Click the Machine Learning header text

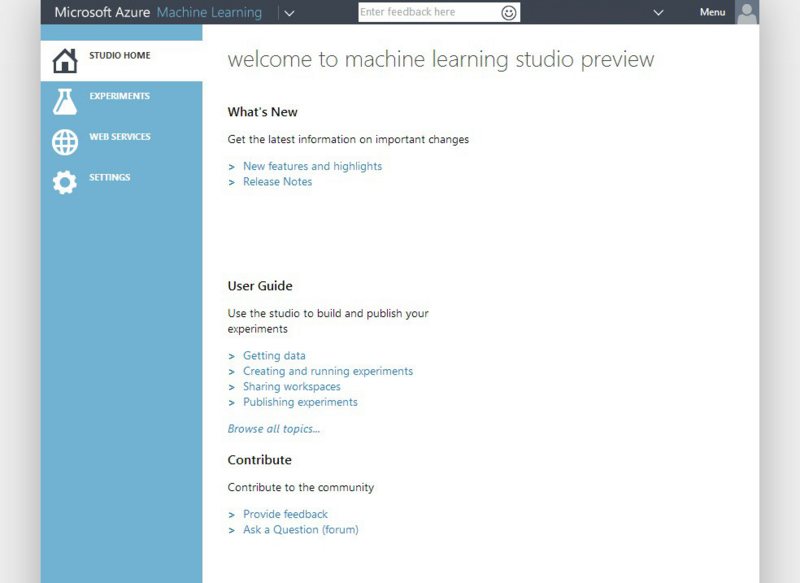click(x=209, y=13)
